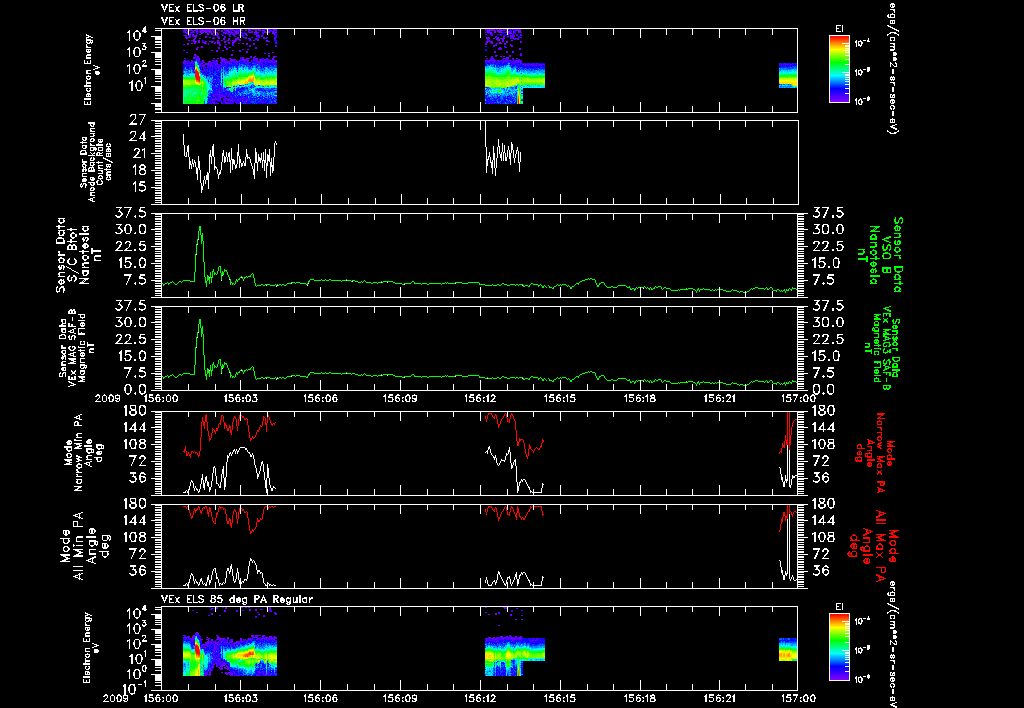Click "156:06" on the middle time axis
Viewport: 1024px width, 708px height.
(321, 398)
